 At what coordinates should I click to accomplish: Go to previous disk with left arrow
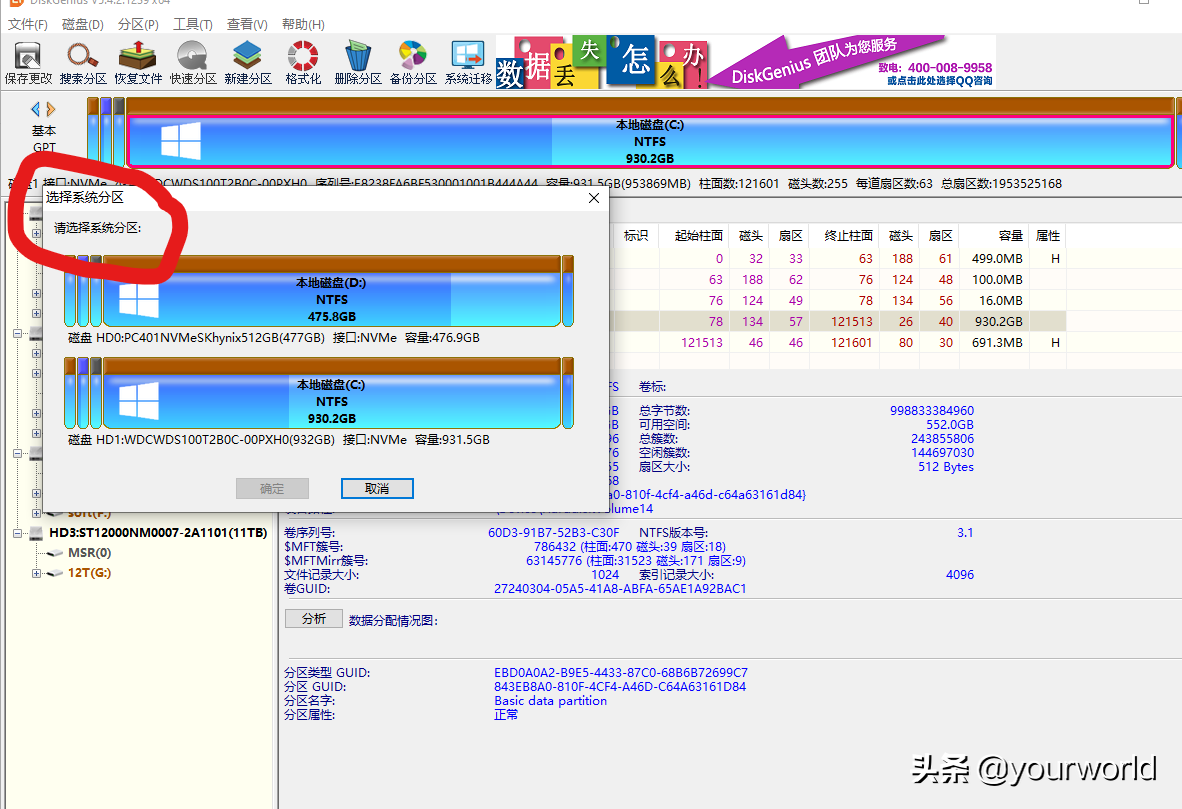35,109
